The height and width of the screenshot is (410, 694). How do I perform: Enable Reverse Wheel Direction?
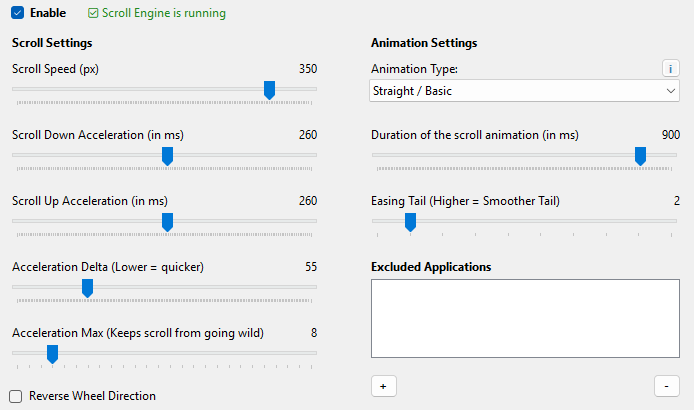pyautogui.click(x=15, y=396)
